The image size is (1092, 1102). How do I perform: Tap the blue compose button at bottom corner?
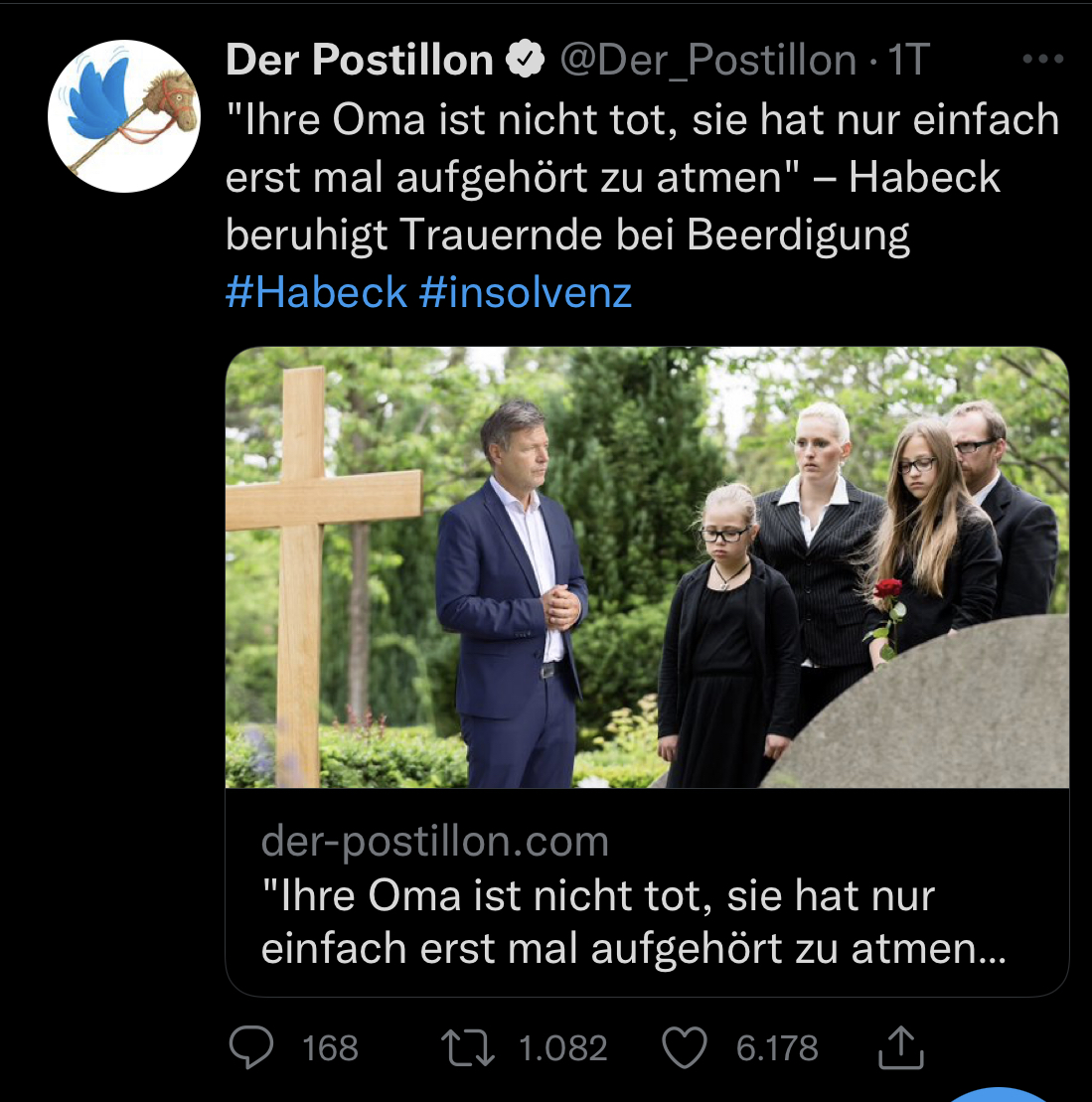tap(999, 1093)
